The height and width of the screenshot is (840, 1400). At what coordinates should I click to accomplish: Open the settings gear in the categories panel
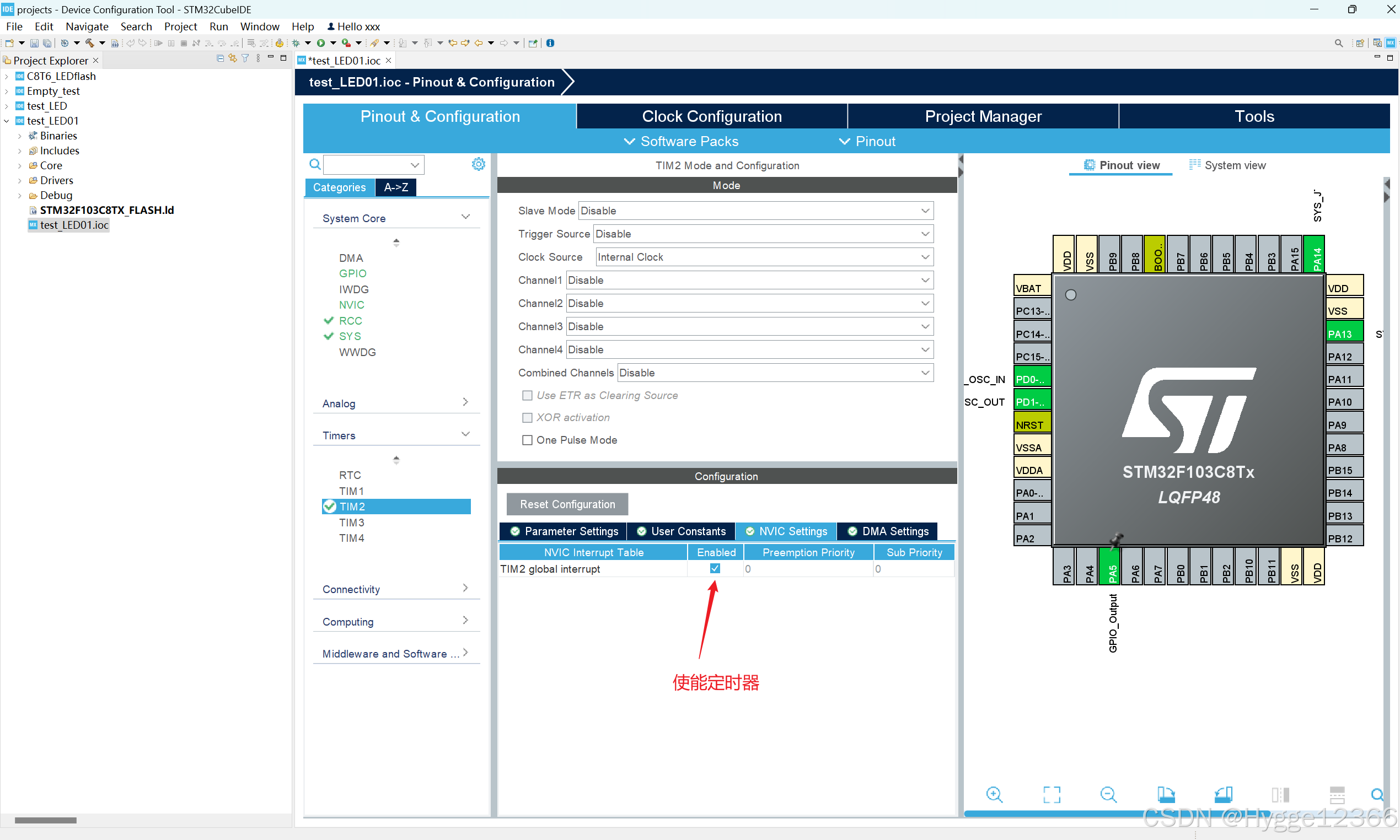(x=479, y=164)
